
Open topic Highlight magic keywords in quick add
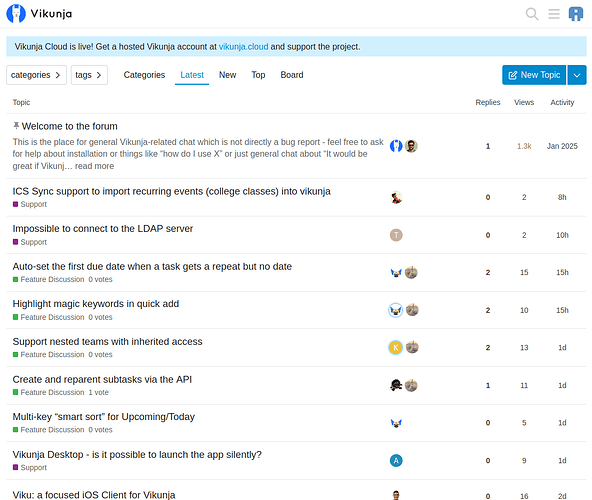pyautogui.click(x=96, y=304)
